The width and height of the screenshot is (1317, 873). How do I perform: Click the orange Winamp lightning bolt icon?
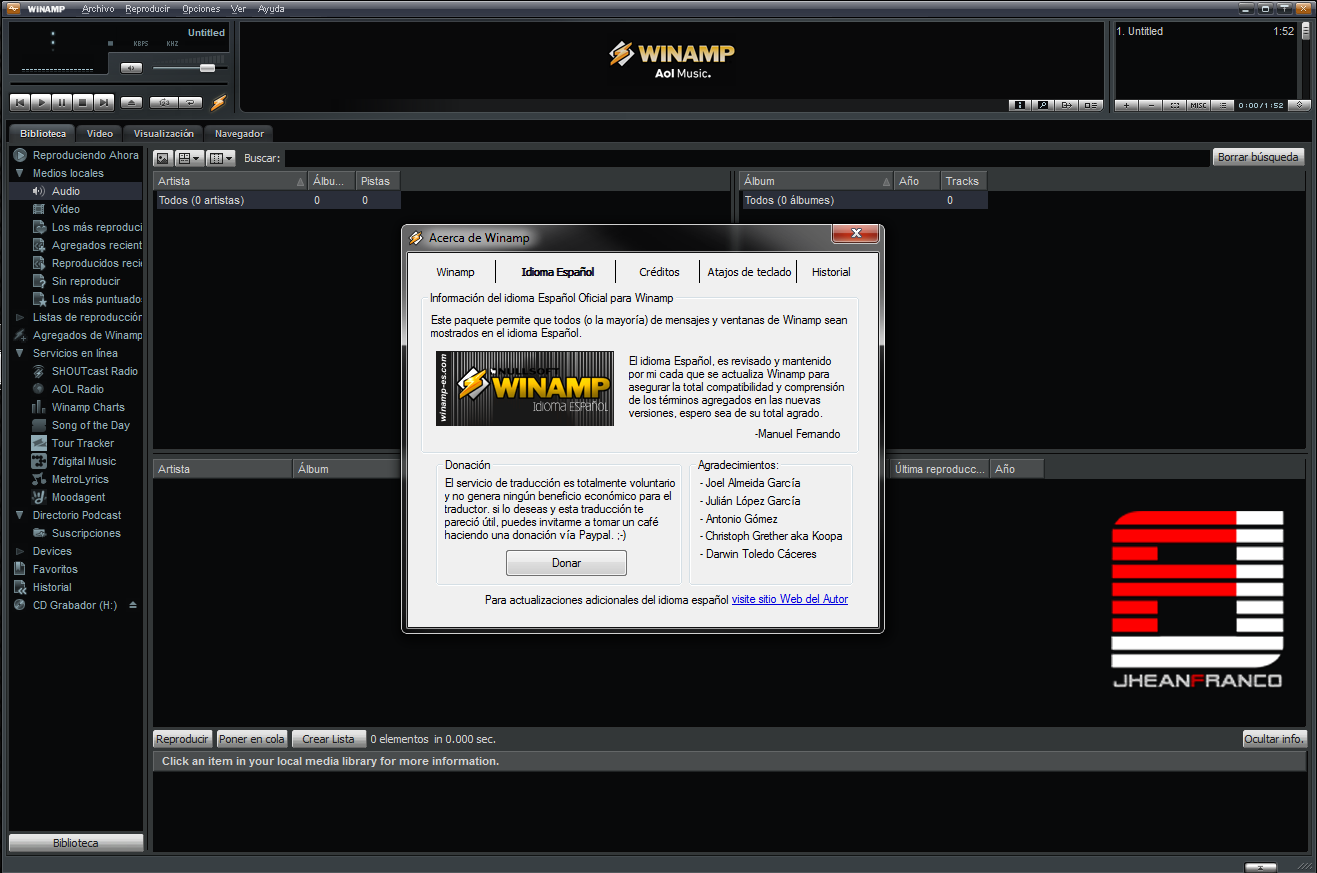(219, 102)
